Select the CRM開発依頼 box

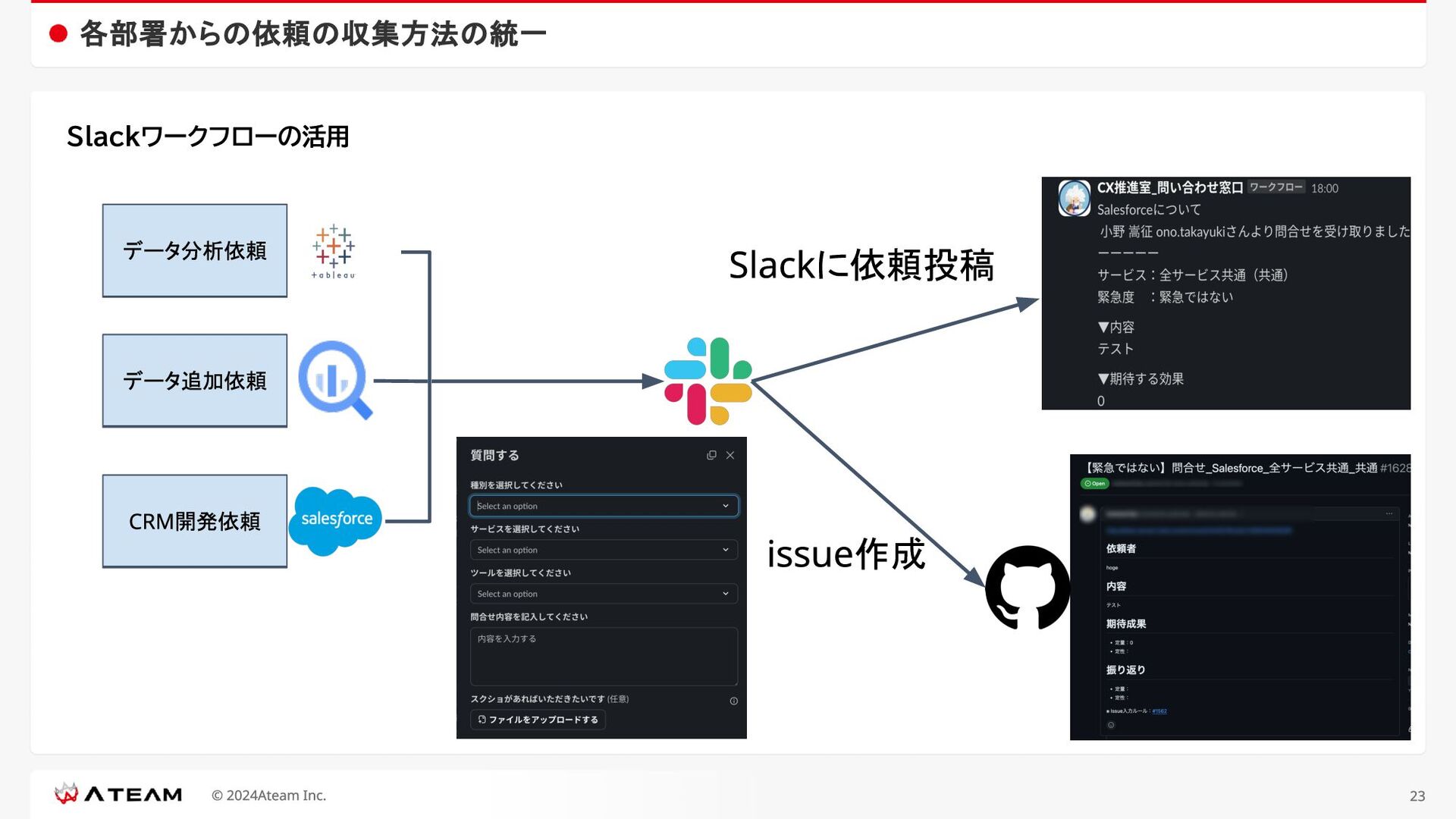195,521
